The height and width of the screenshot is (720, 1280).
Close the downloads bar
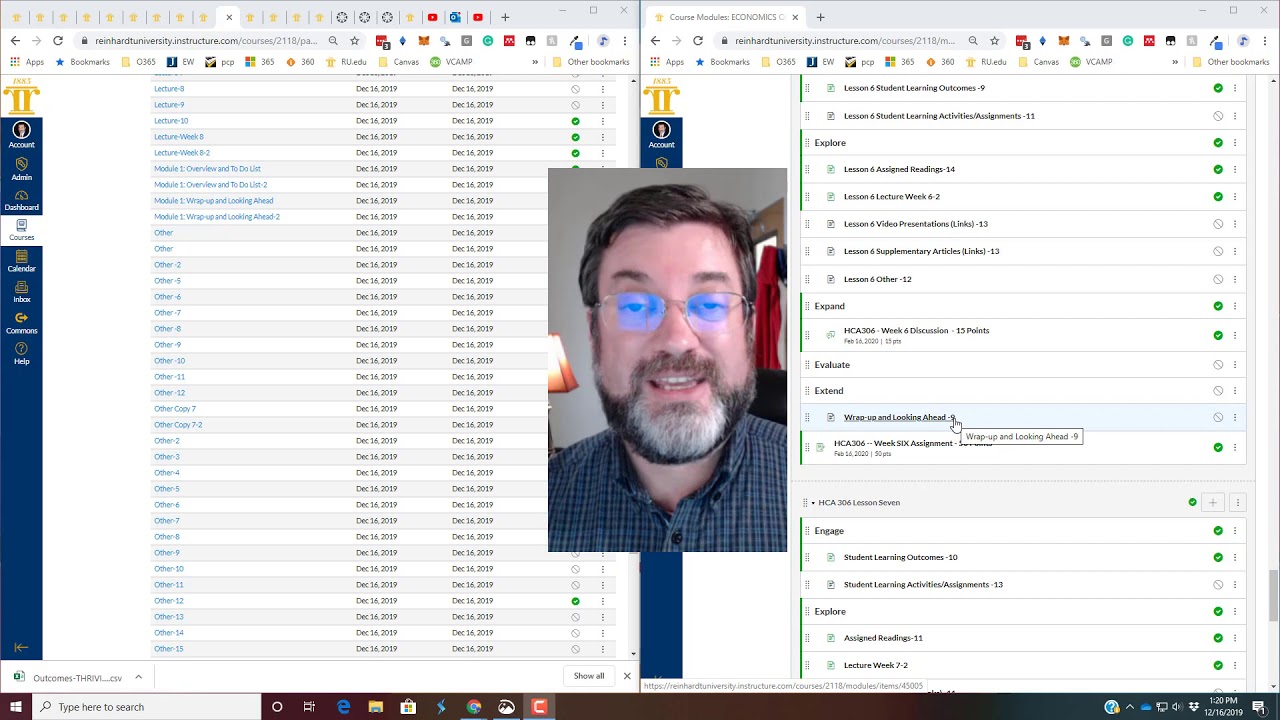coord(627,676)
